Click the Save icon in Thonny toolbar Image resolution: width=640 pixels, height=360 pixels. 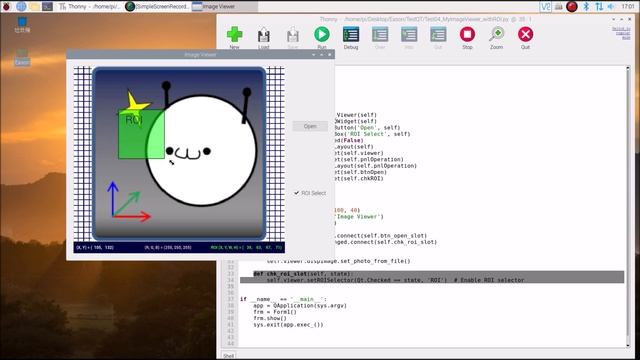point(293,35)
